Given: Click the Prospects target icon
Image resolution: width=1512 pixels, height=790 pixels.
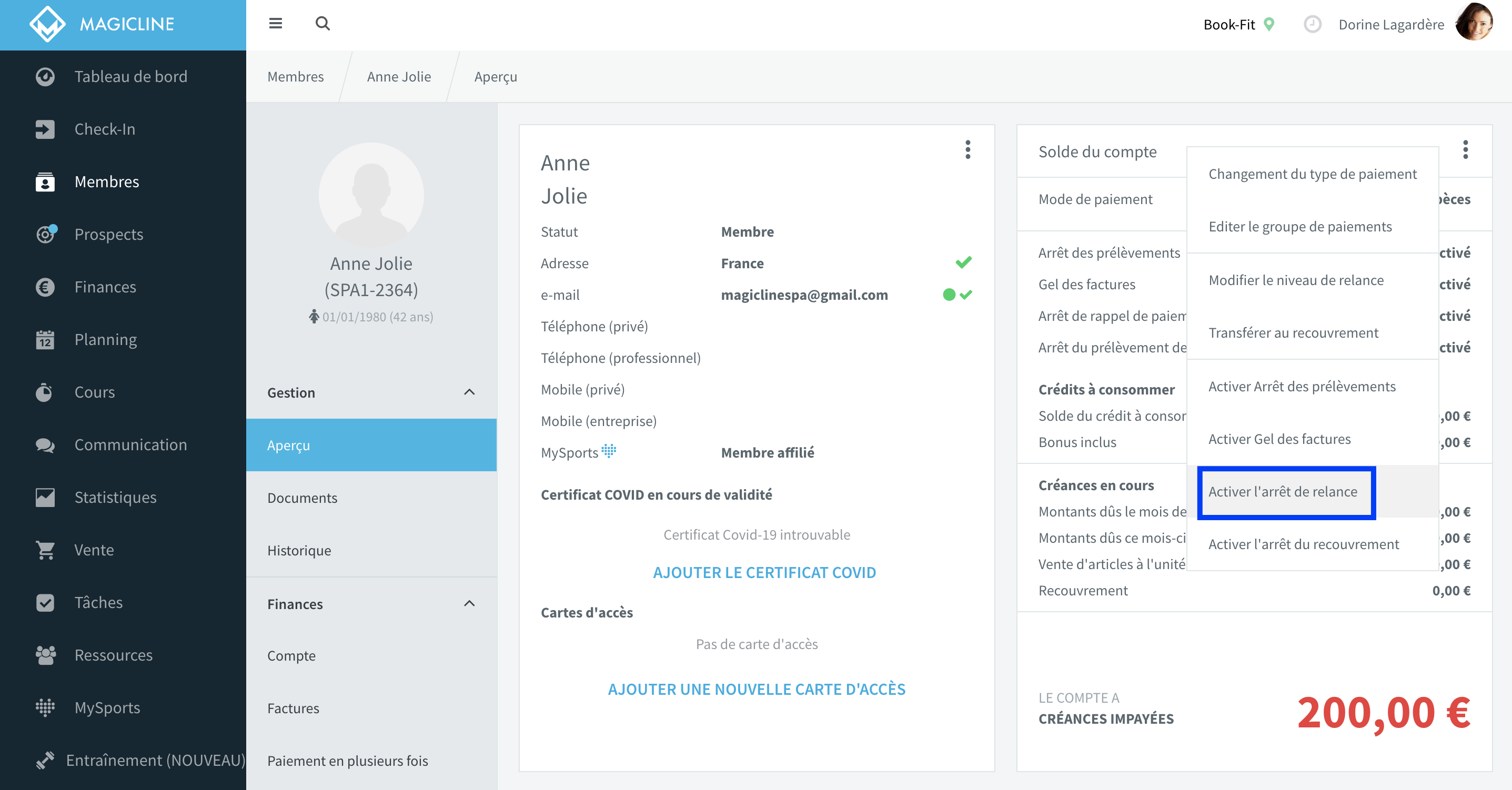Looking at the screenshot, I should [45, 234].
